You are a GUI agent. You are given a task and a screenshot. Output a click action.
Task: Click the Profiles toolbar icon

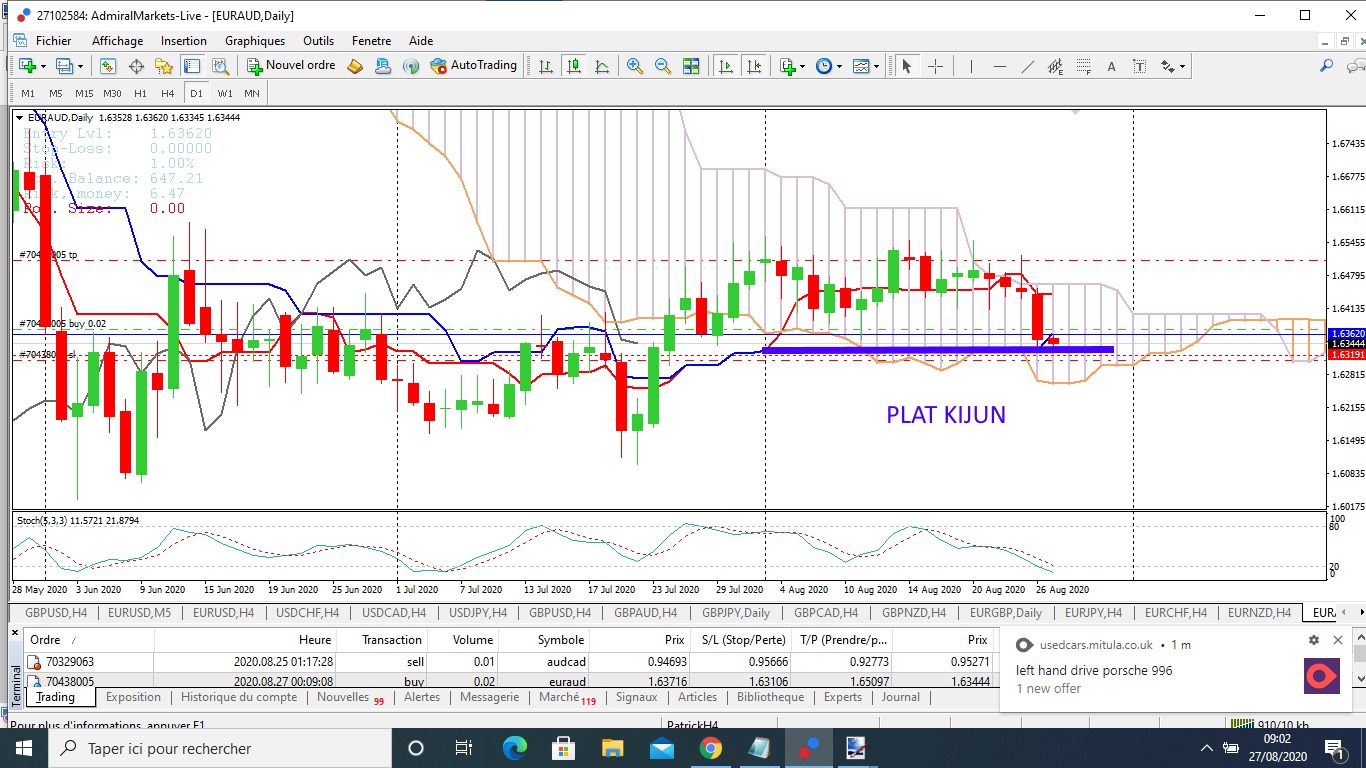[x=64, y=66]
